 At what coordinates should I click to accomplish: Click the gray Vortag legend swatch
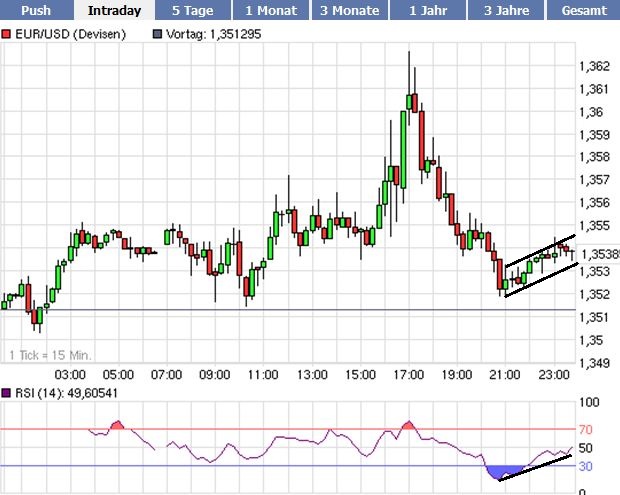157,34
